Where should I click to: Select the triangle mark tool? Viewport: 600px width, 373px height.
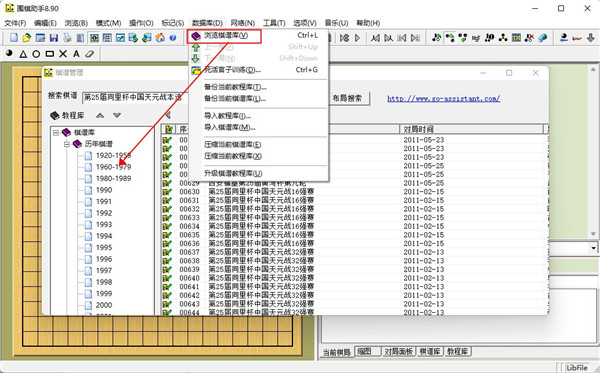[23, 54]
